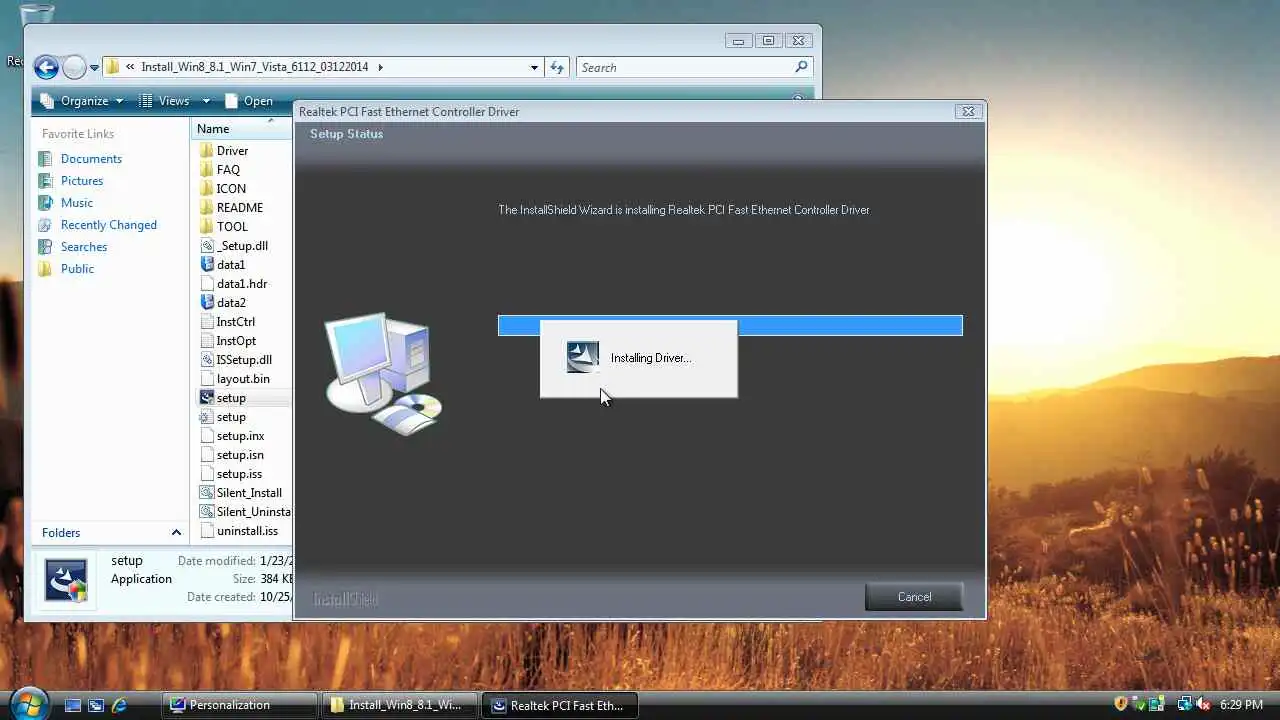Viewport: 1280px width, 720px height.
Task: Go forward in the Explorer window
Action: (x=74, y=67)
